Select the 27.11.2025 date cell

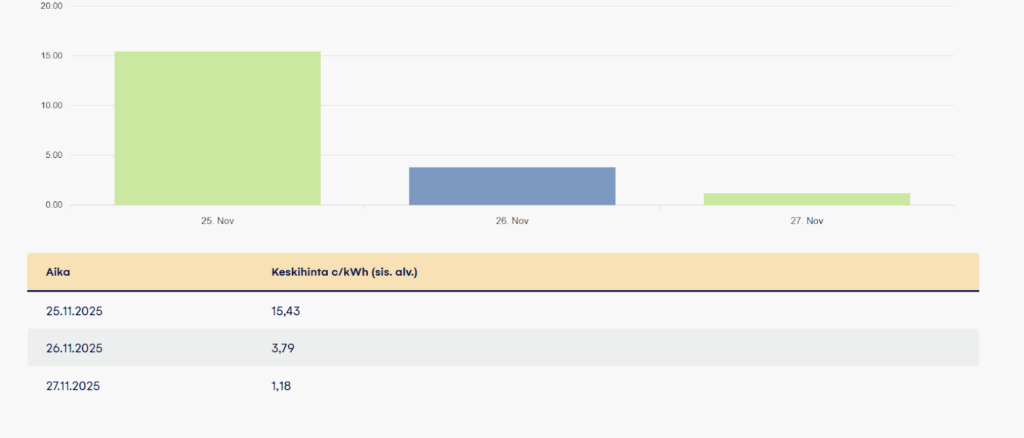pyautogui.click(x=74, y=385)
